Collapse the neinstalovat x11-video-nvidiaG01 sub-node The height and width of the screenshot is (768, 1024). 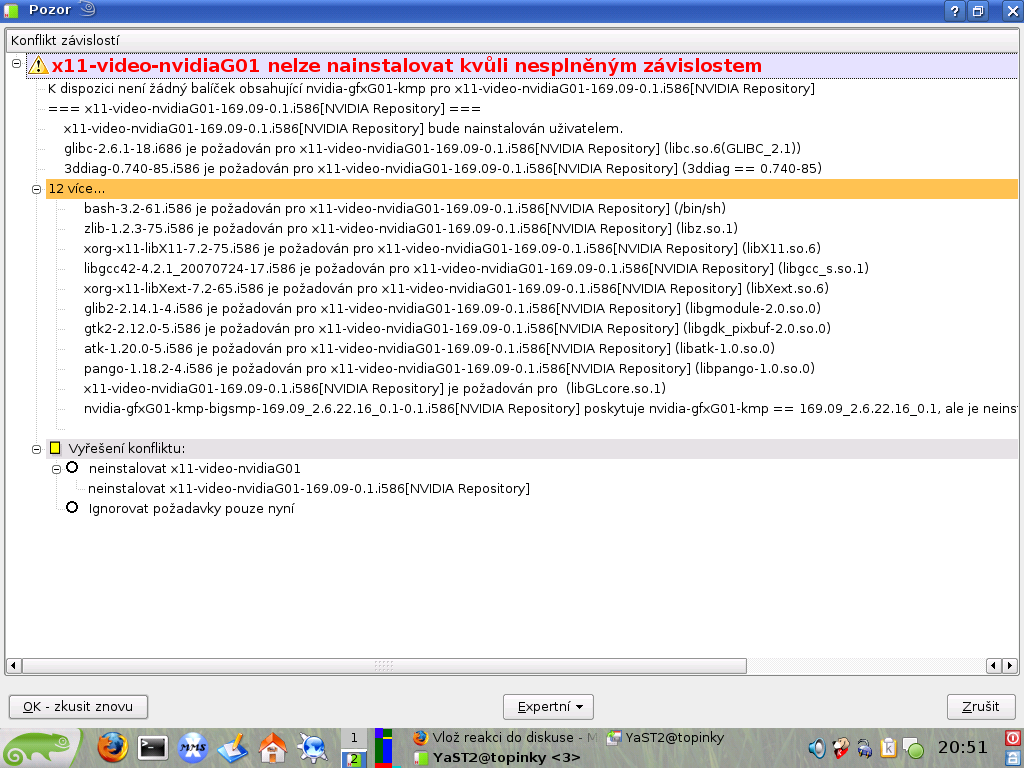coord(56,469)
